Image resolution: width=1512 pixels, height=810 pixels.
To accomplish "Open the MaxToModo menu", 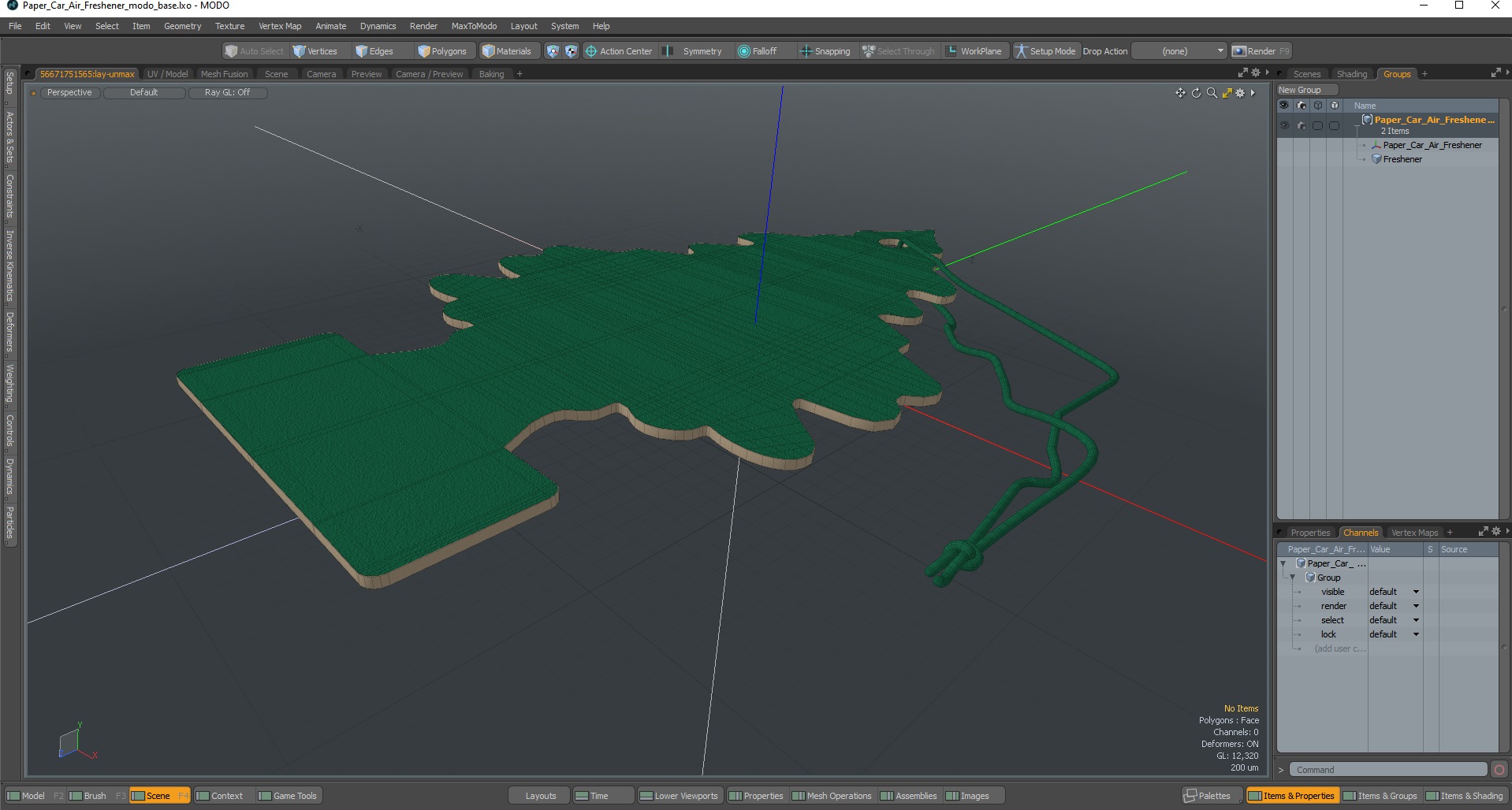I will (x=474, y=26).
